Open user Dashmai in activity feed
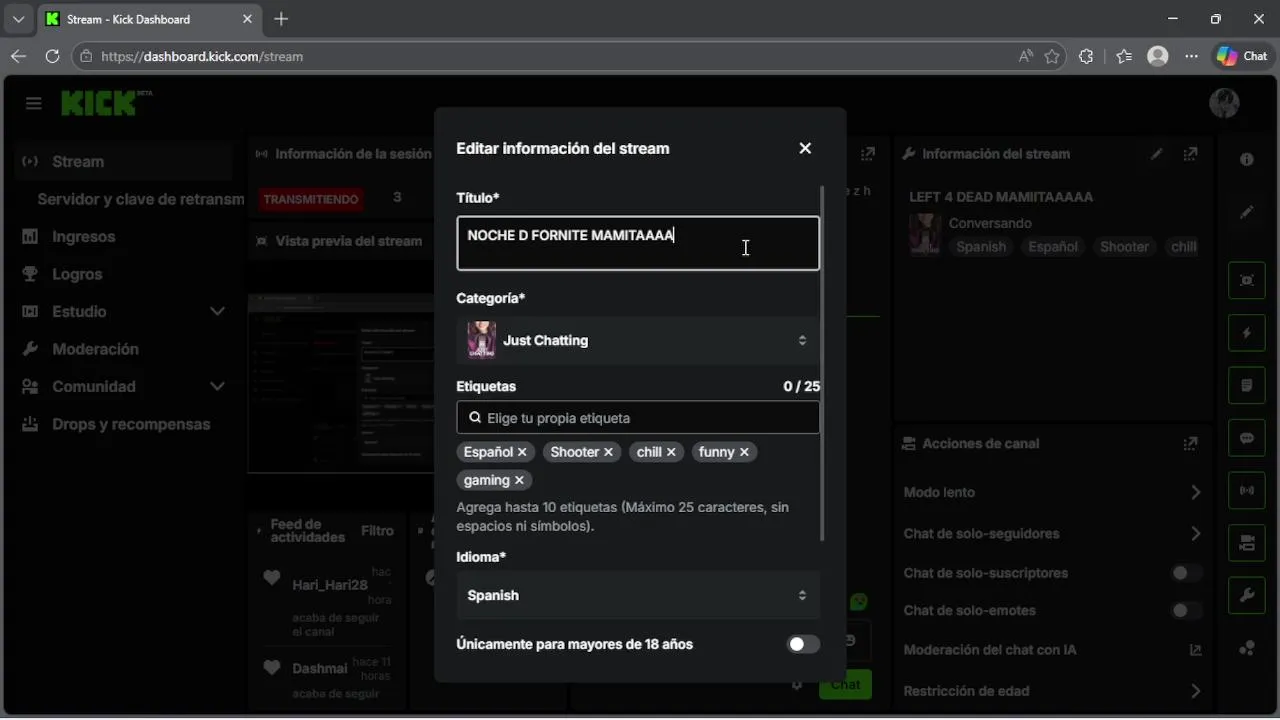 320,668
